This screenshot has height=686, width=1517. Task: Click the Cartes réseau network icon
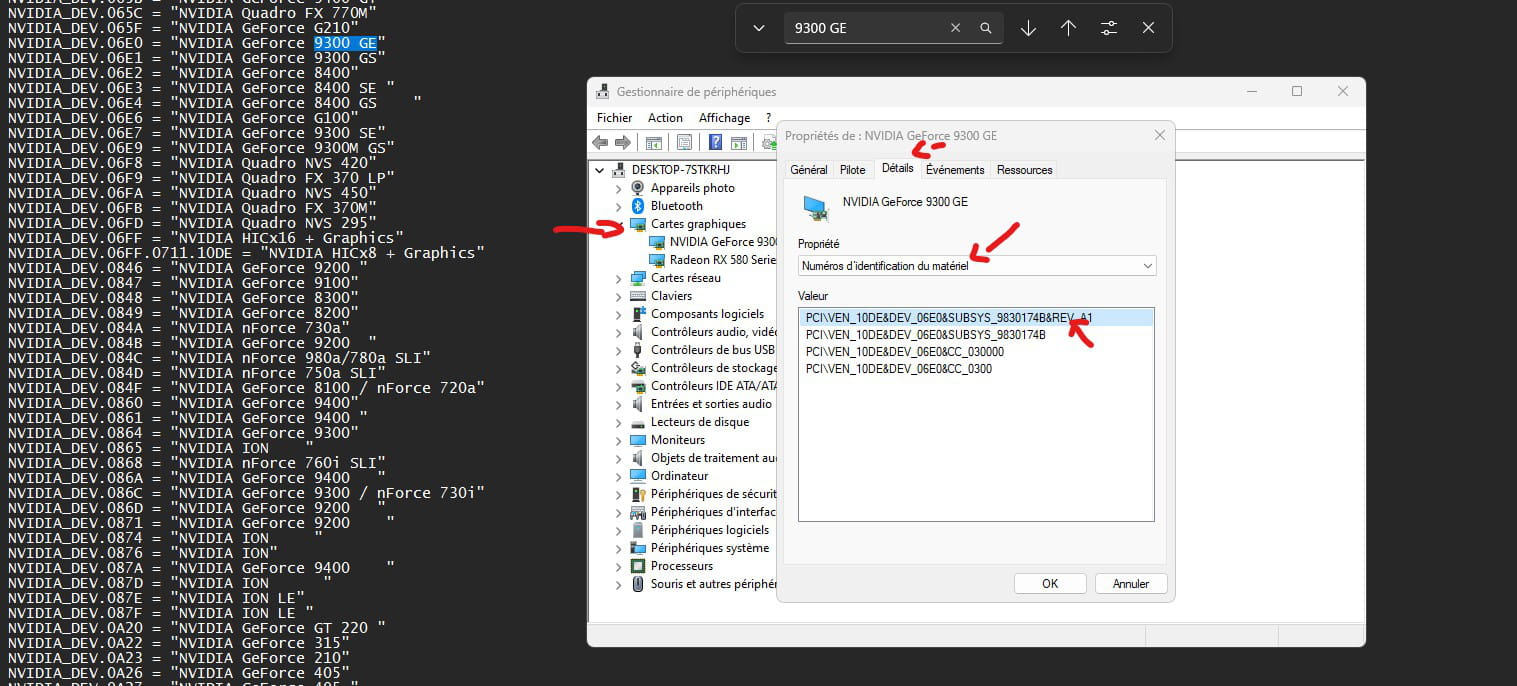pos(638,278)
